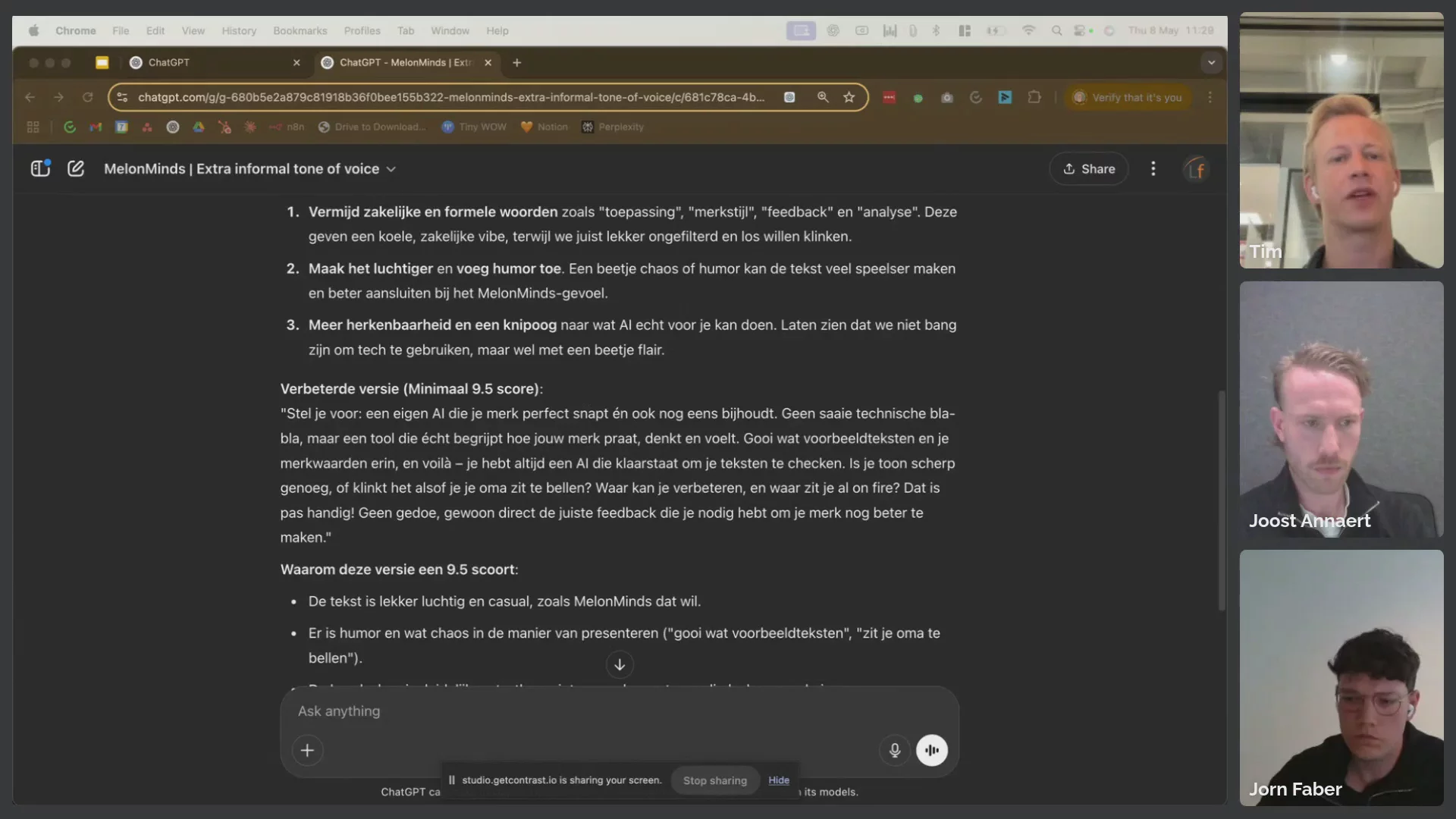Click the Hide link in sharing bar
Screen dimensions: 1456x819
[779, 780]
